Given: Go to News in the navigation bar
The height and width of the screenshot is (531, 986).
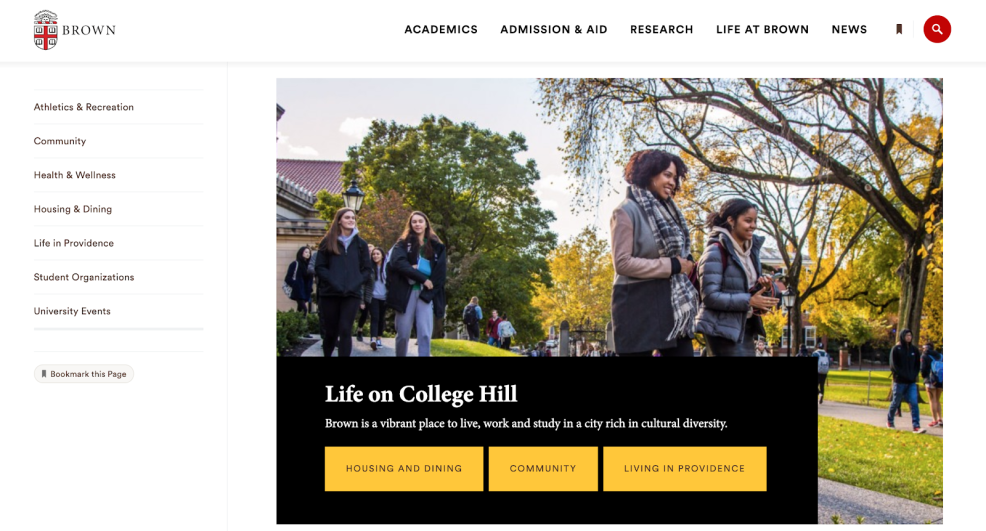Looking at the screenshot, I should [849, 30].
